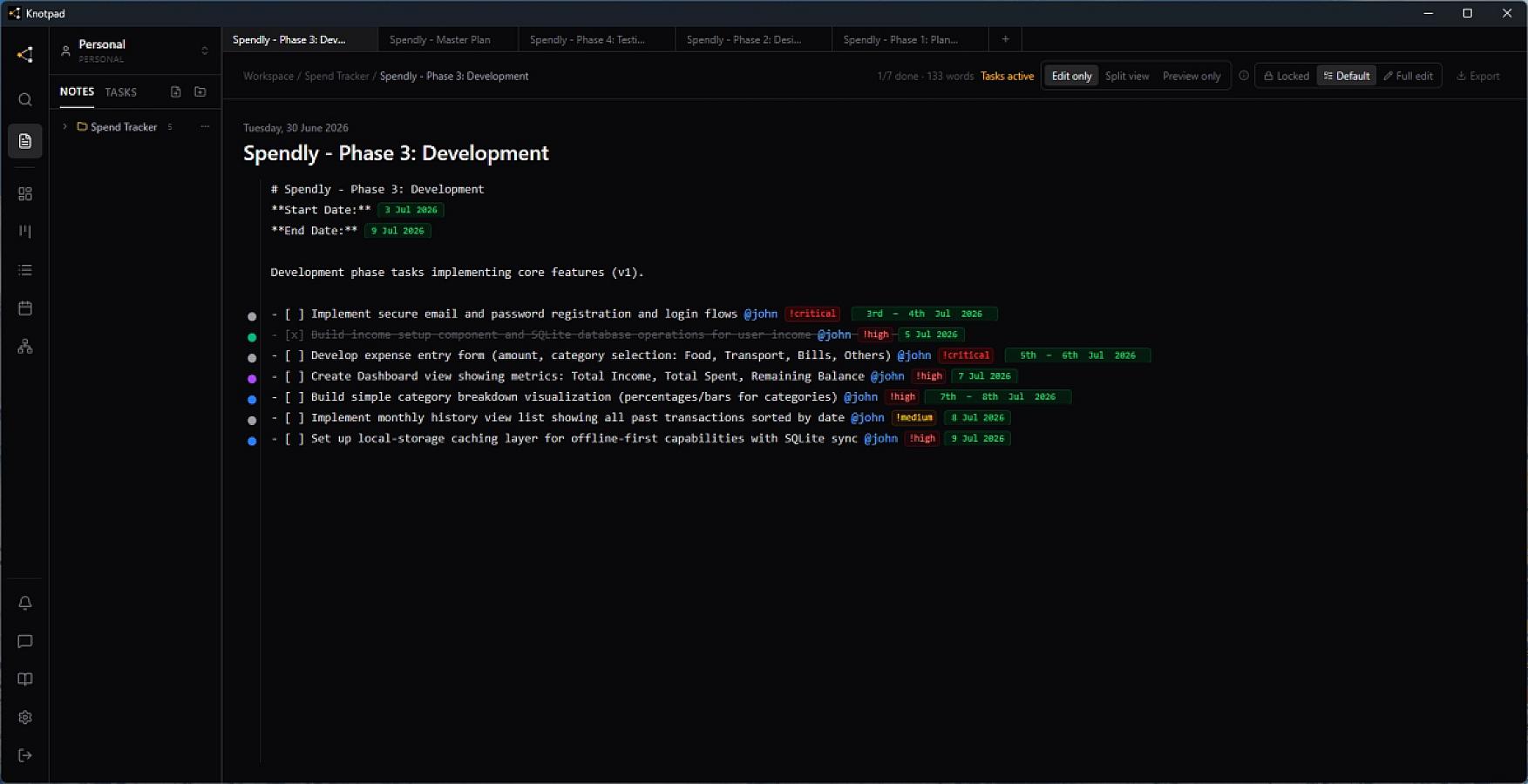This screenshot has width=1528, height=784.
Task: Open the calendar icon in the sidebar
Action: pos(25,308)
